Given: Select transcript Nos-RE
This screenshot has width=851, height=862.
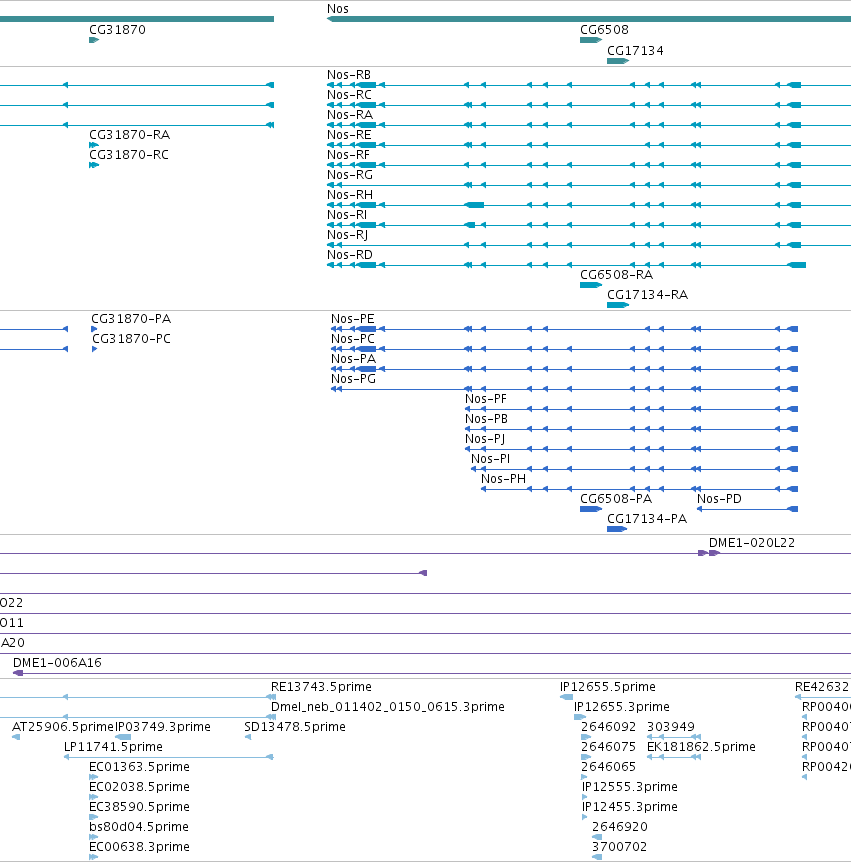Looking at the screenshot, I should click(x=349, y=135).
